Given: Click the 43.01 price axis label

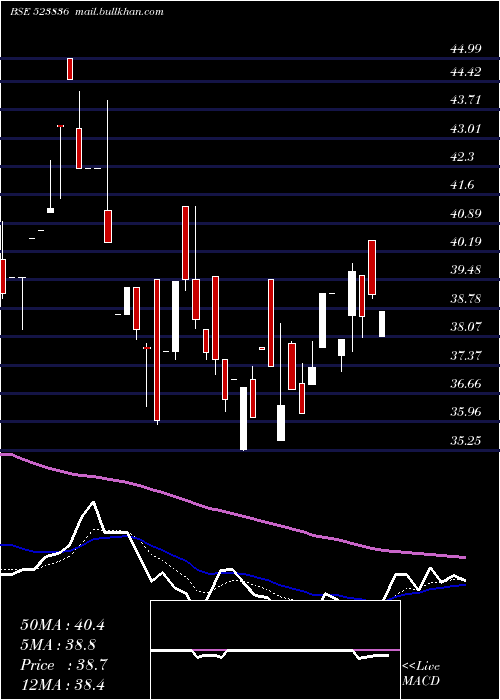Looking at the screenshot, I should [x=466, y=129].
